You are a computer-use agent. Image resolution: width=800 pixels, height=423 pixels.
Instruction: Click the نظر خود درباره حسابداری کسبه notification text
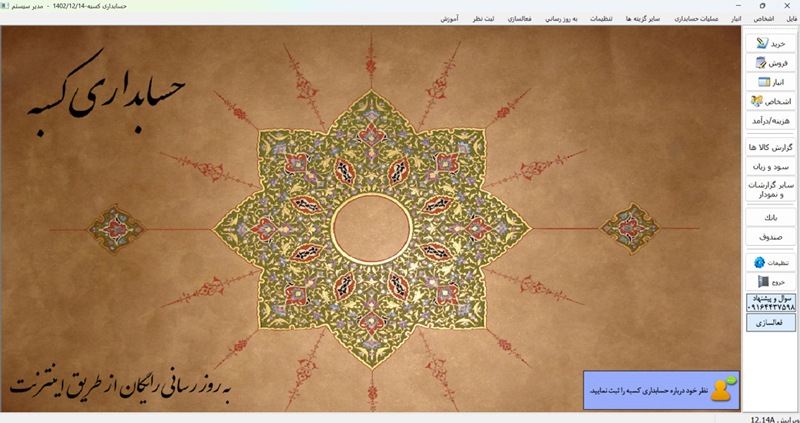point(649,390)
